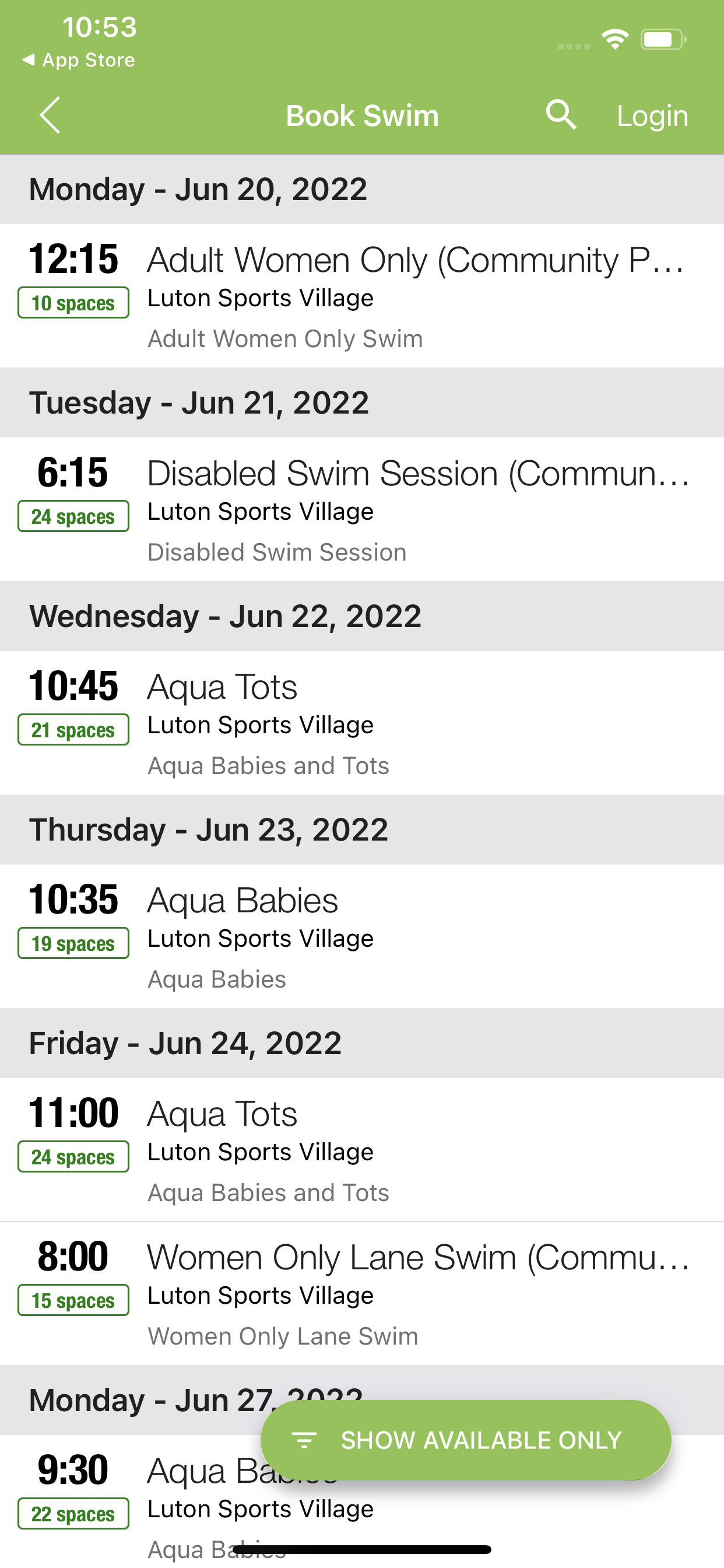Screen dimensions: 724x1568
Task: Tap the 19 spaces badge
Action: pyautogui.click(x=73, y=943)
